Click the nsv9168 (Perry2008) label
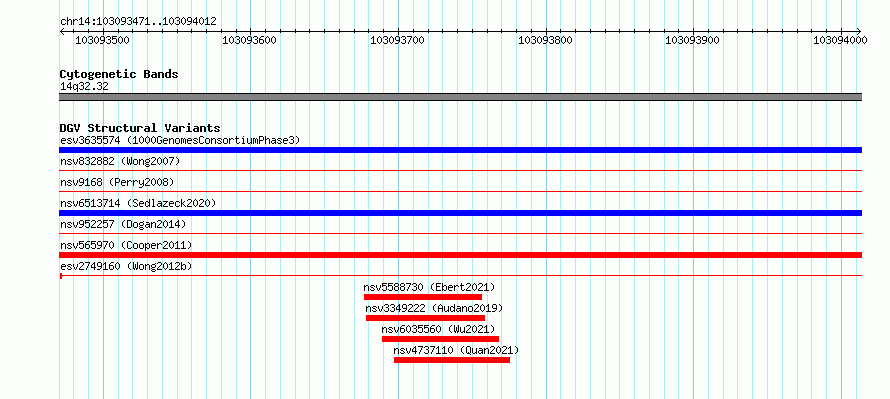This screenshot has height=399, width=890. [117, 183]
